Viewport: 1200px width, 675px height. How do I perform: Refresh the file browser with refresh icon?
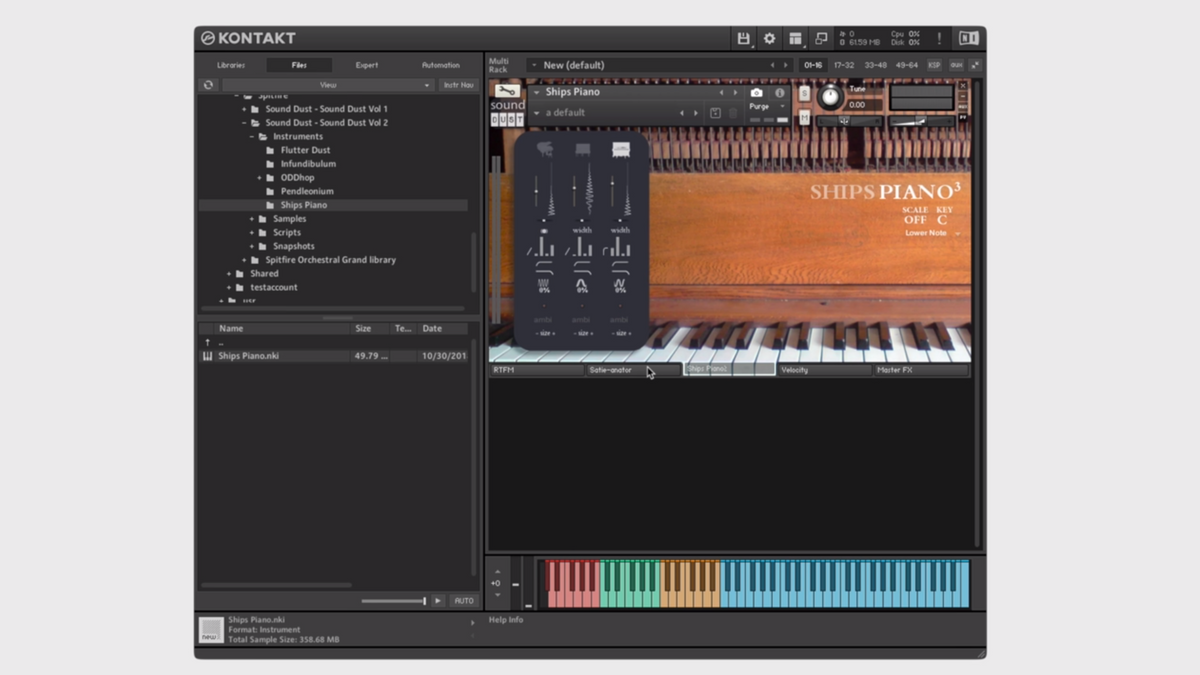pyautogui.click(x=208, y=85)
